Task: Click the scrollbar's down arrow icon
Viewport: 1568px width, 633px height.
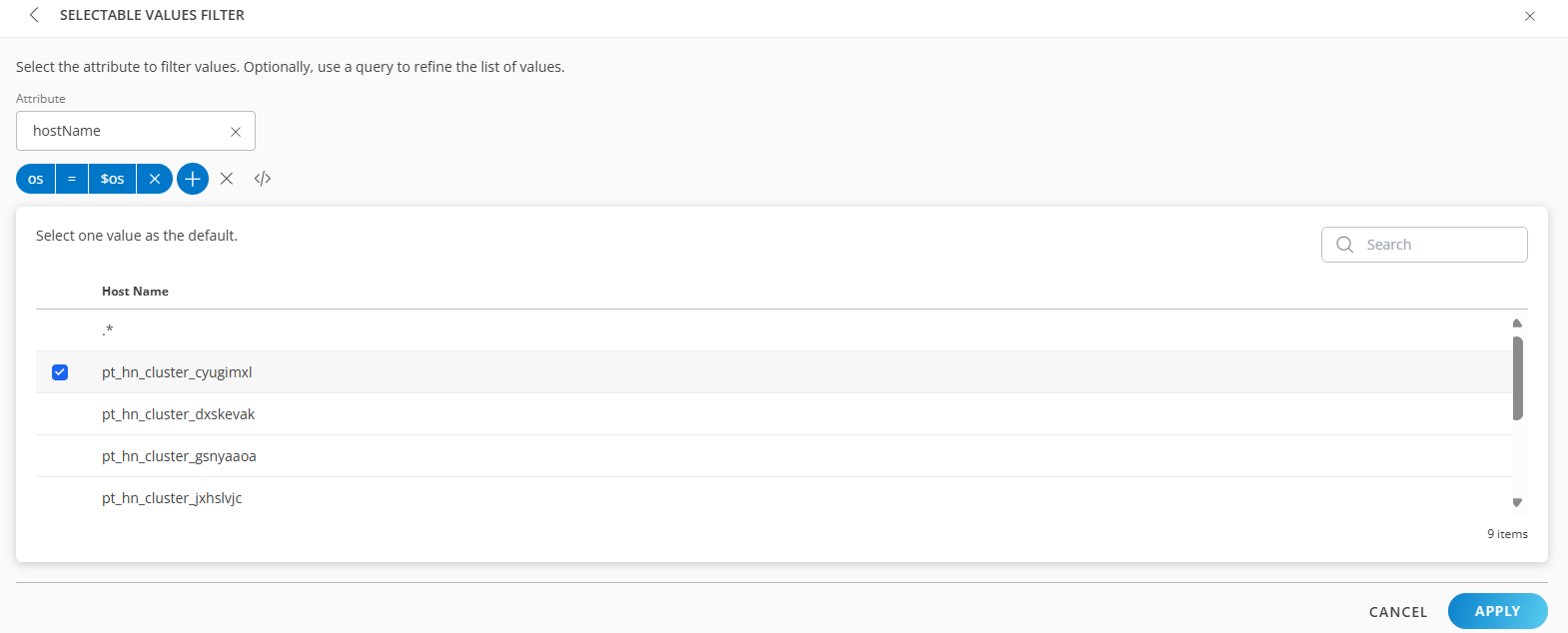Action: [x=1516, y=502]
